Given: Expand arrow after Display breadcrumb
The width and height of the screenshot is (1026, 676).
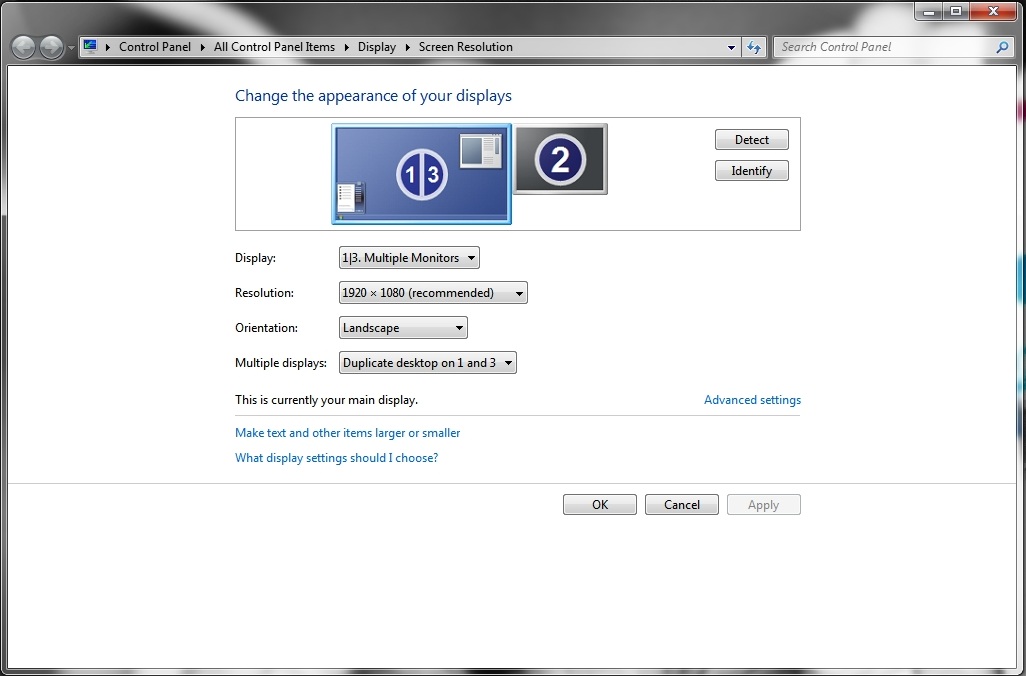Looking at the screenshot, I should coord(408,47).
